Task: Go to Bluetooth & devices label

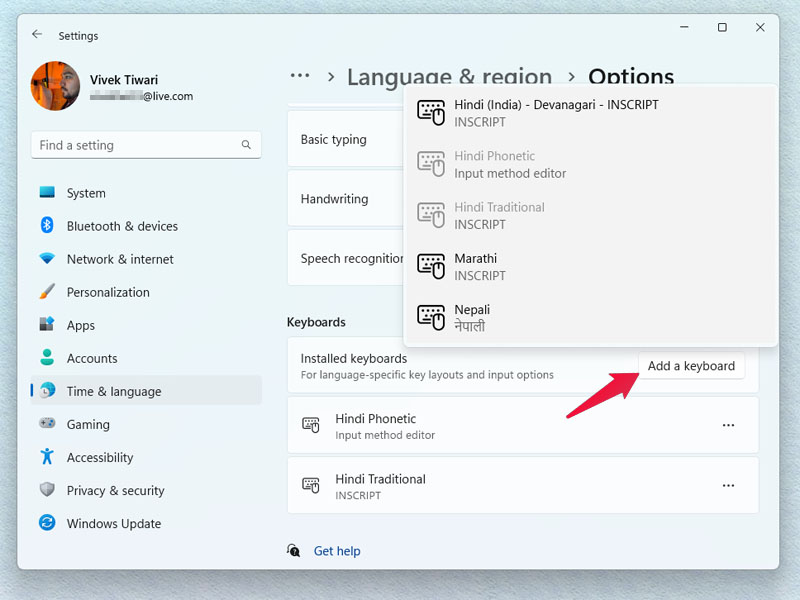Action: tap(122, 226)
